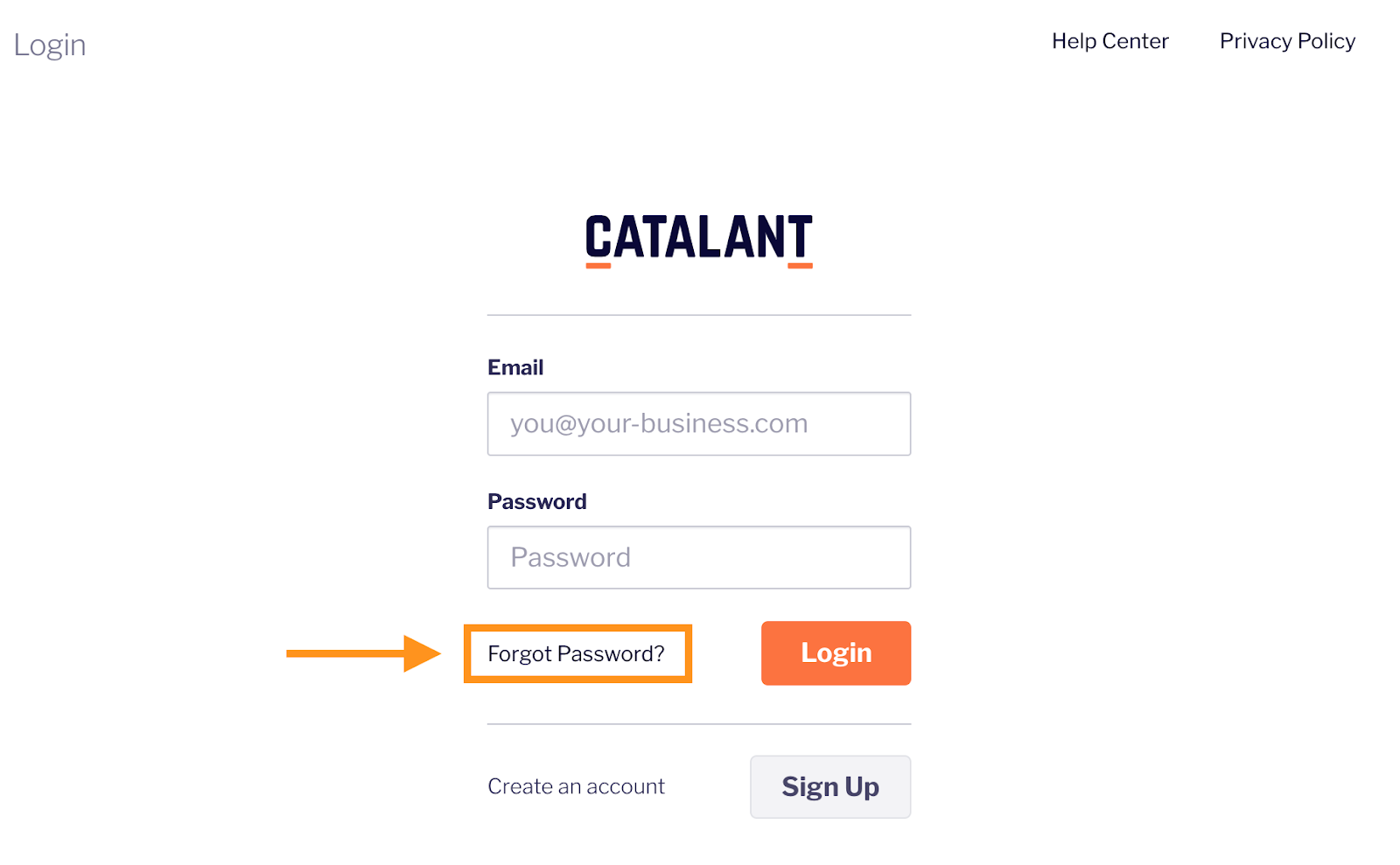Click the divider line below the Catalant logo
Viewport: 1400px width, 865px height.
point(698,315)
